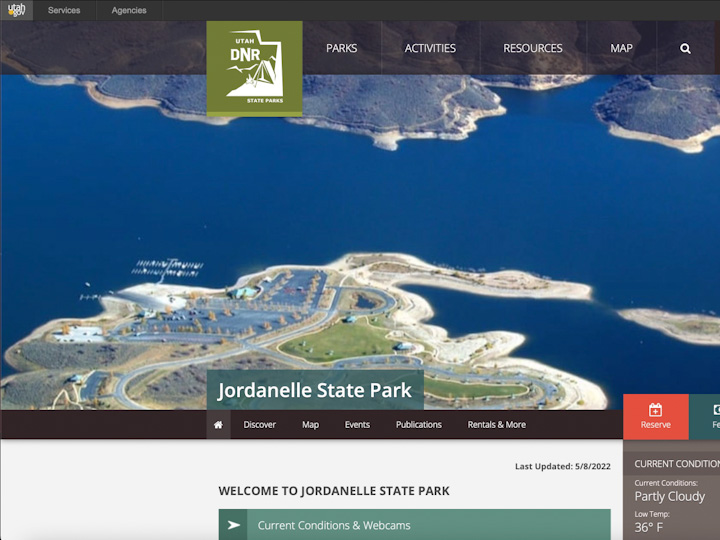Click the Last Updated: 5/8/2022 text
Image resolution: width=720 pixels, height=540 pixels.
point(562,467)
